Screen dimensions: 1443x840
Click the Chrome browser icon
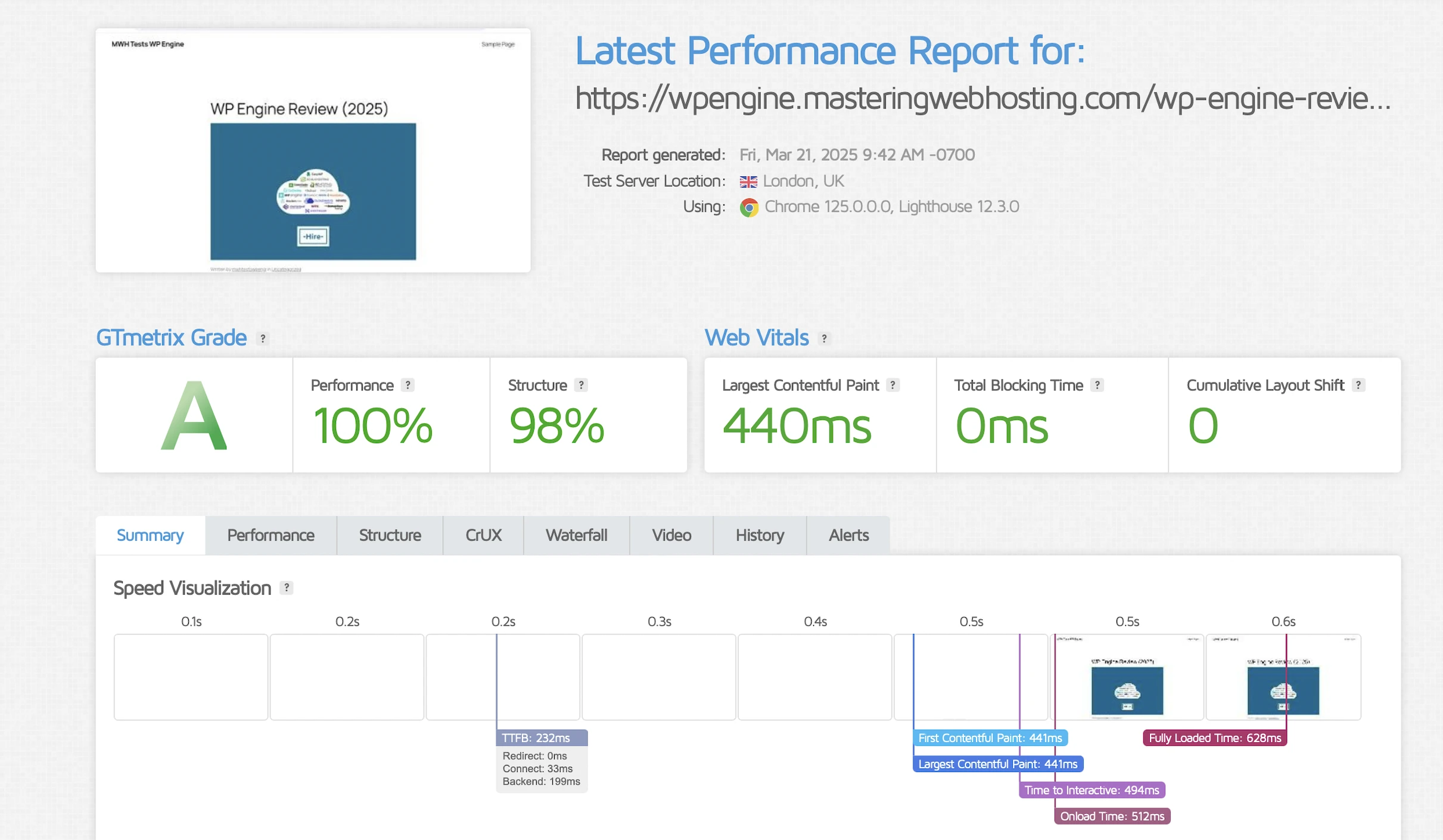point(749,207)
